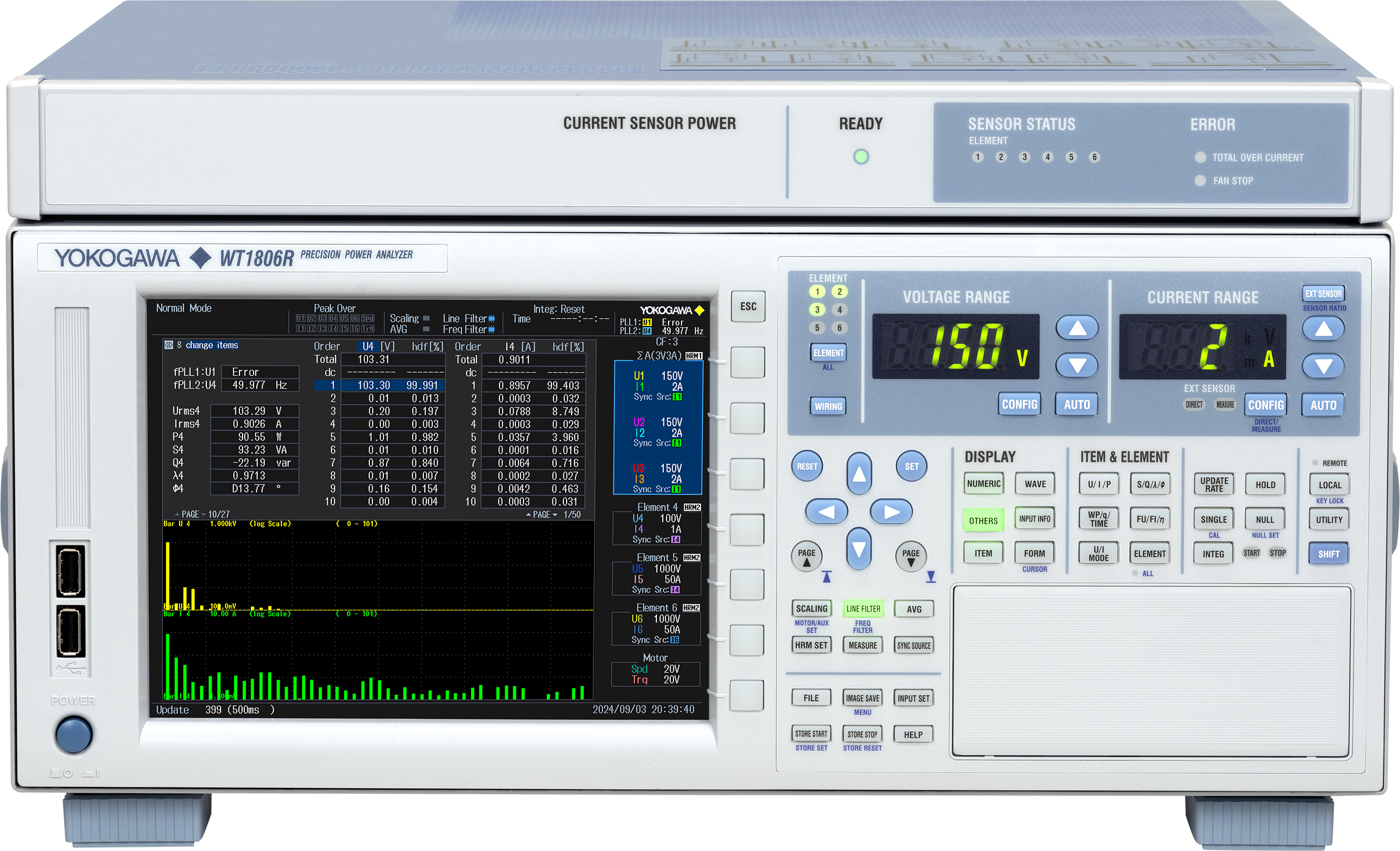Screen dimensions: 1400x851
Task: Move cursor up with the up arrow key
Action: [859, 473]
